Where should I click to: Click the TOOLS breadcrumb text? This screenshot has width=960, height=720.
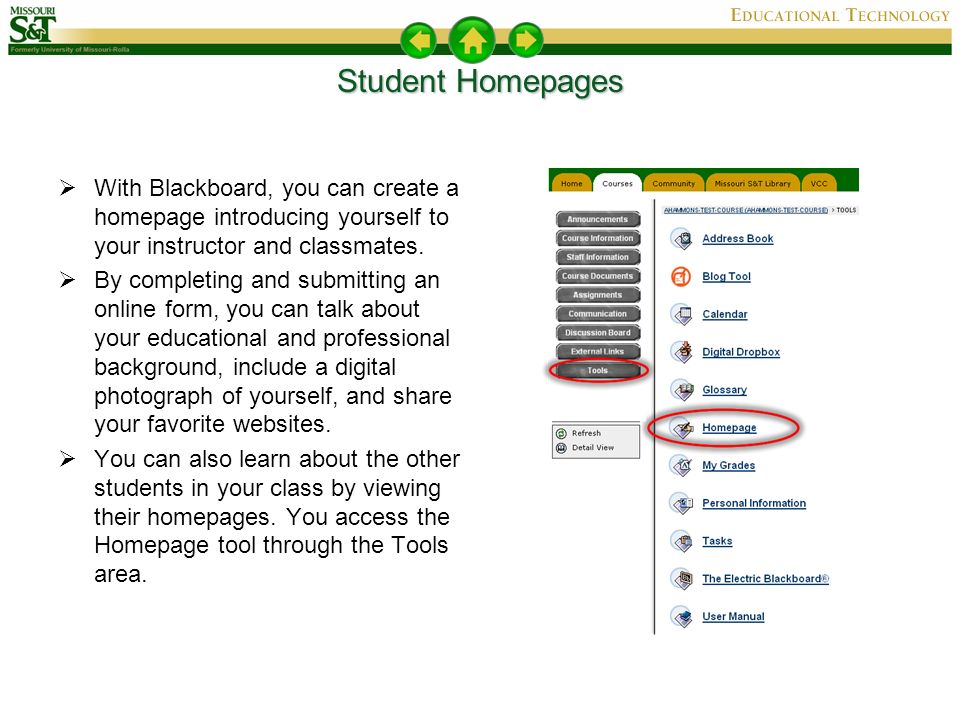click(x=846, y=210)
